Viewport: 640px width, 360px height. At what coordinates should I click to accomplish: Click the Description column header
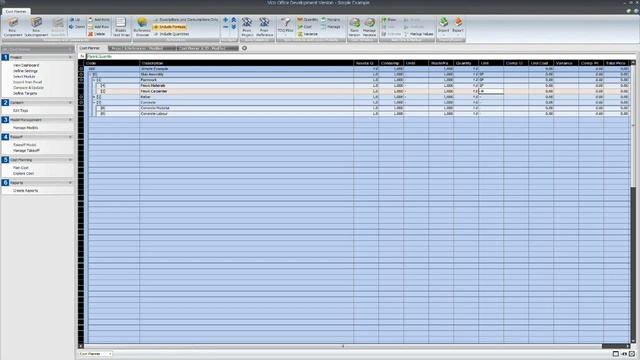point(247,63)
